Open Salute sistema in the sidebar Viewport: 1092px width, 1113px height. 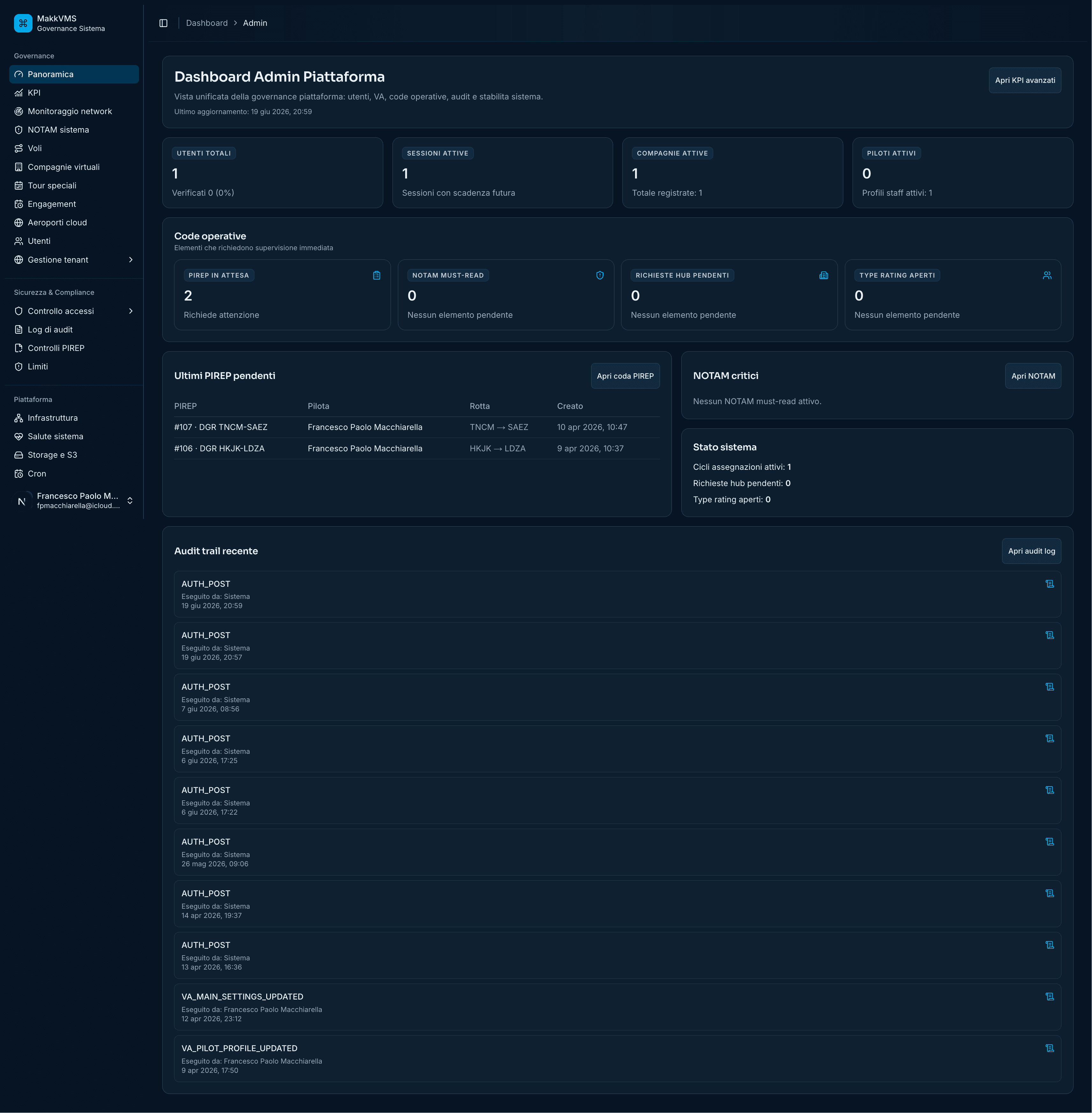[x=74, y=436]
